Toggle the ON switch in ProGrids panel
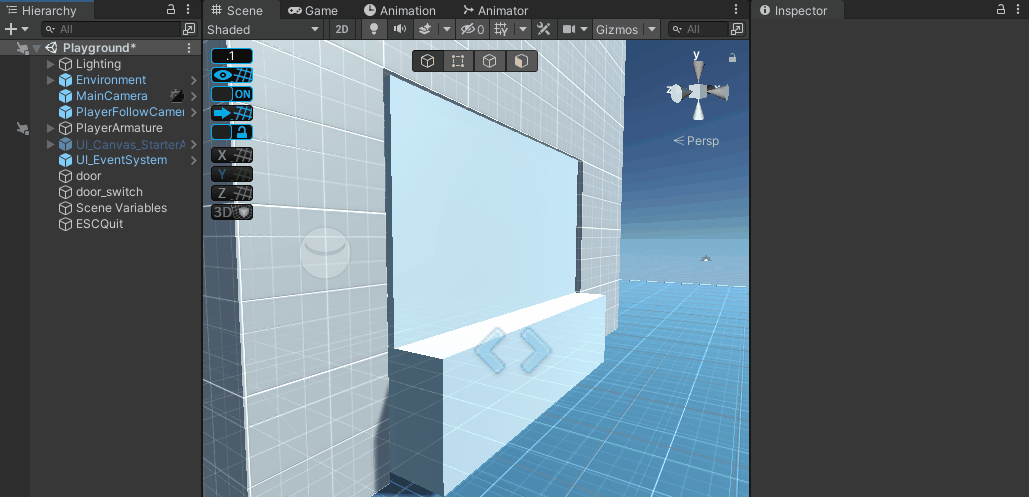 point(232,94)
